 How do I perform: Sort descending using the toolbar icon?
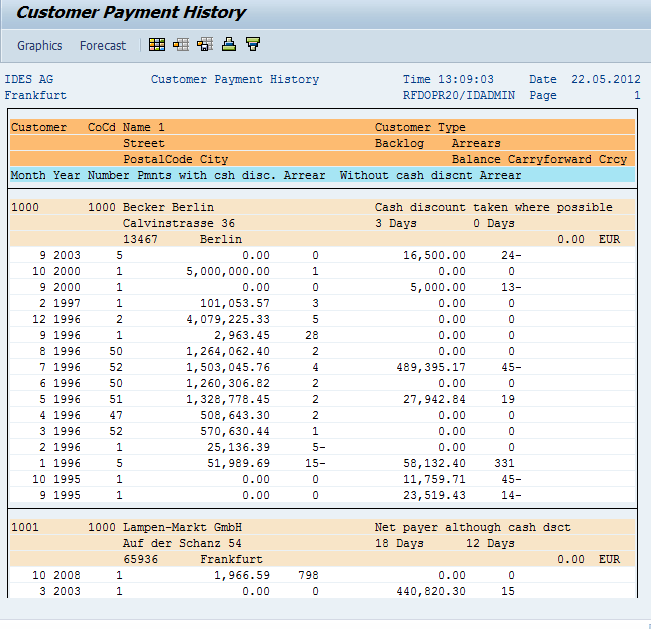253,45
